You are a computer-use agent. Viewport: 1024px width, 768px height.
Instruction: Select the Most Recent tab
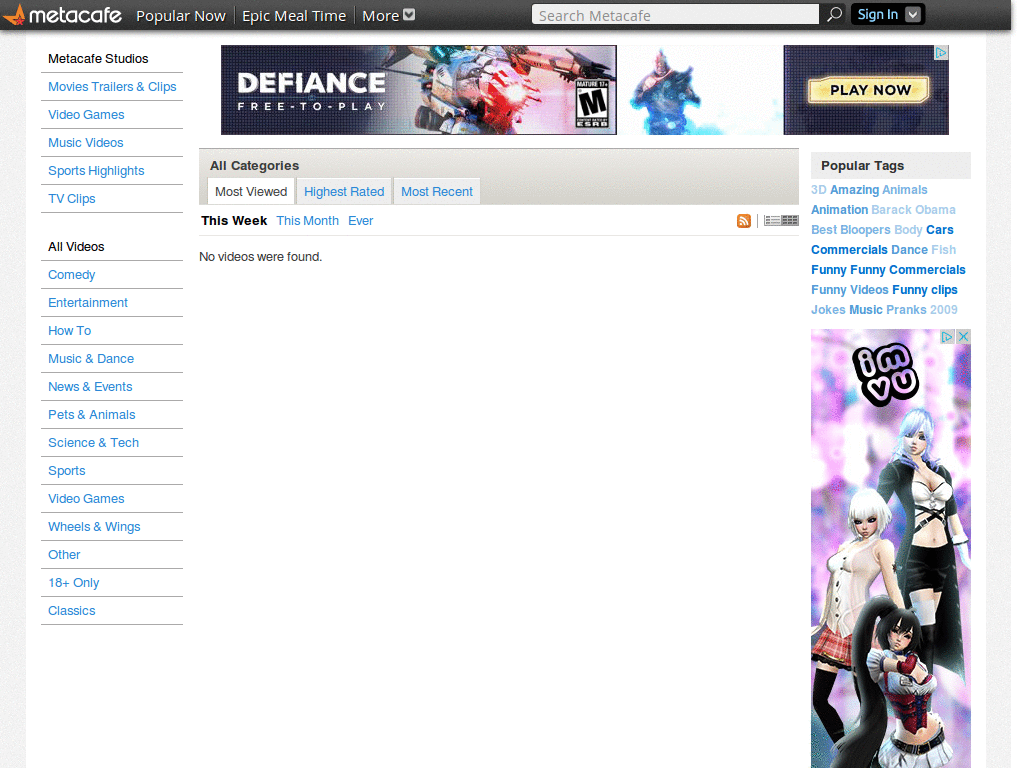437,191
